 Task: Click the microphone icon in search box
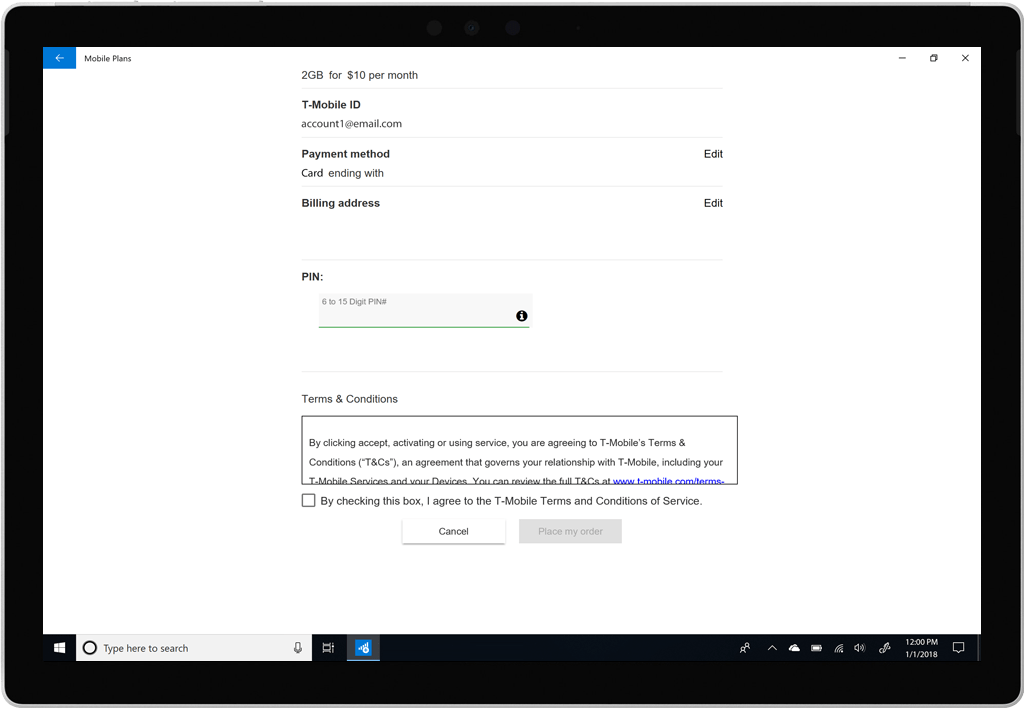click(x=298, y=648)
